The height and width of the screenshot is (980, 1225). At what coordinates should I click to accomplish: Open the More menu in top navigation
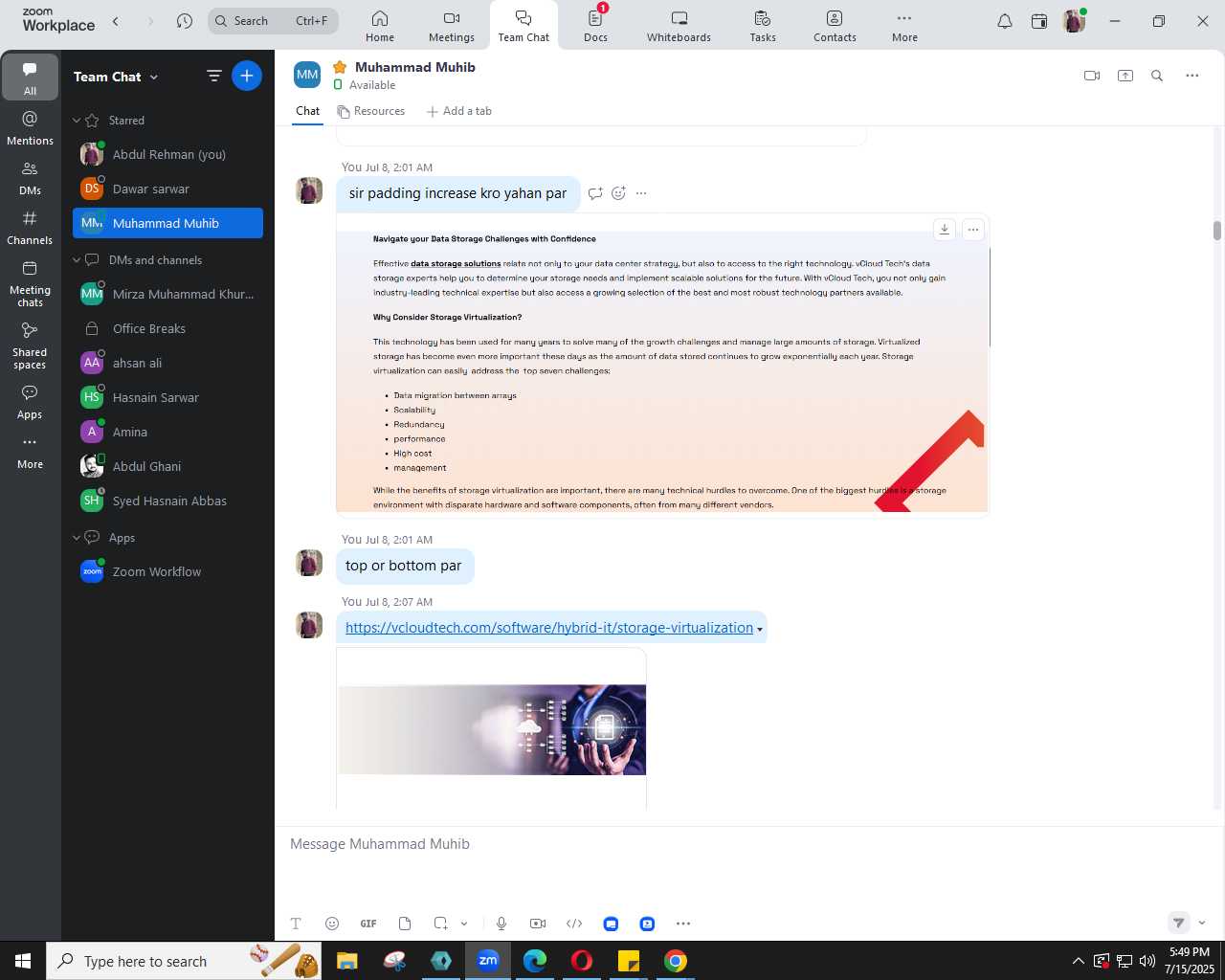(x=904, y=26)
